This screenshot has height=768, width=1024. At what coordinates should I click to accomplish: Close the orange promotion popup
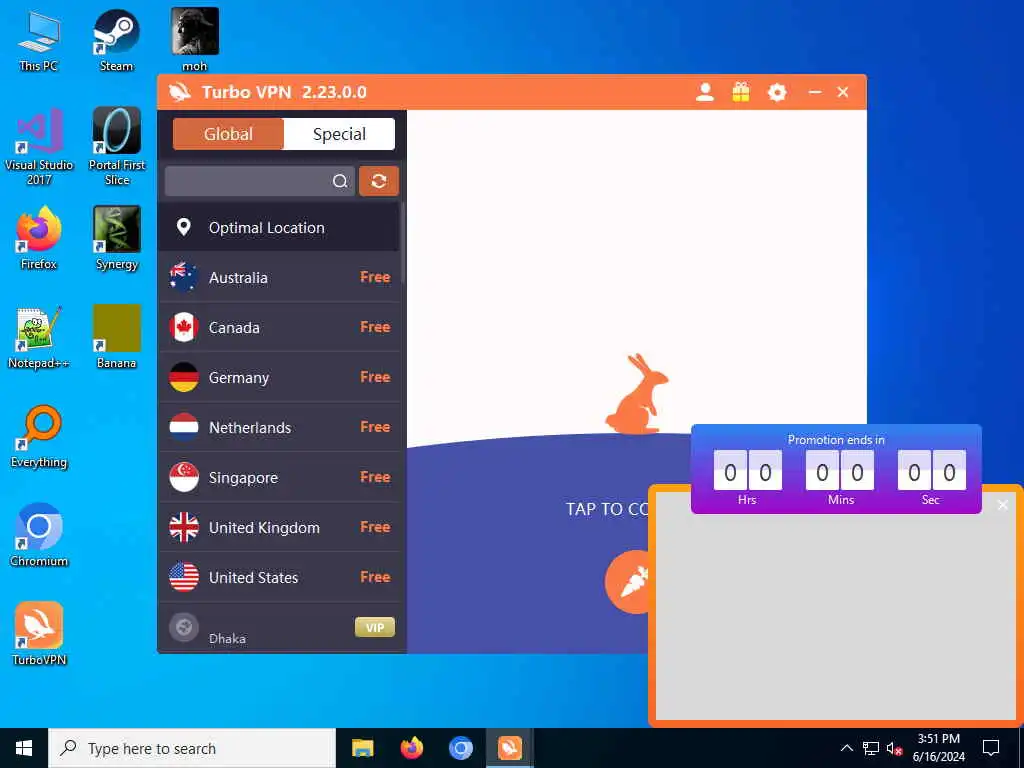1003,505
